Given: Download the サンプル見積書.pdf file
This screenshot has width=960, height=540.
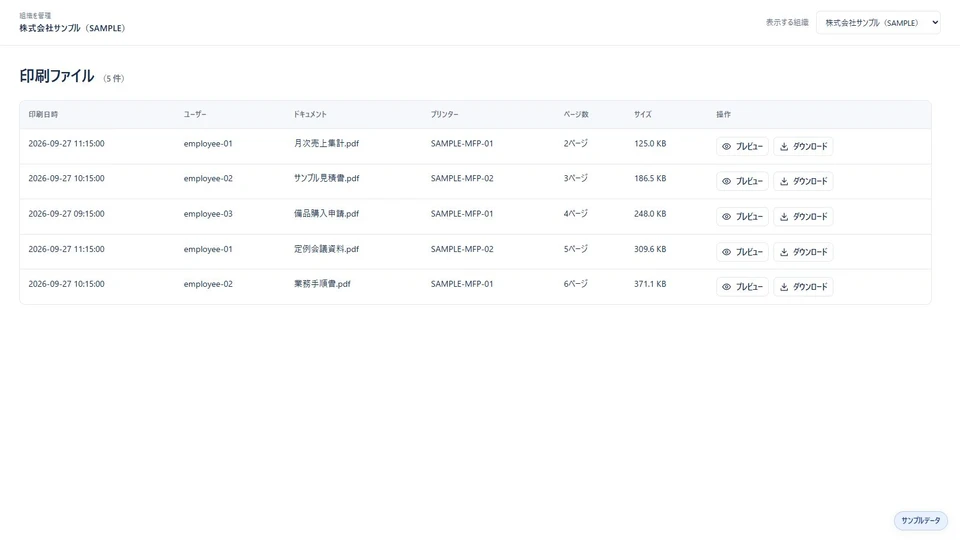Looking at the screenshot, I should coord(803,181).
